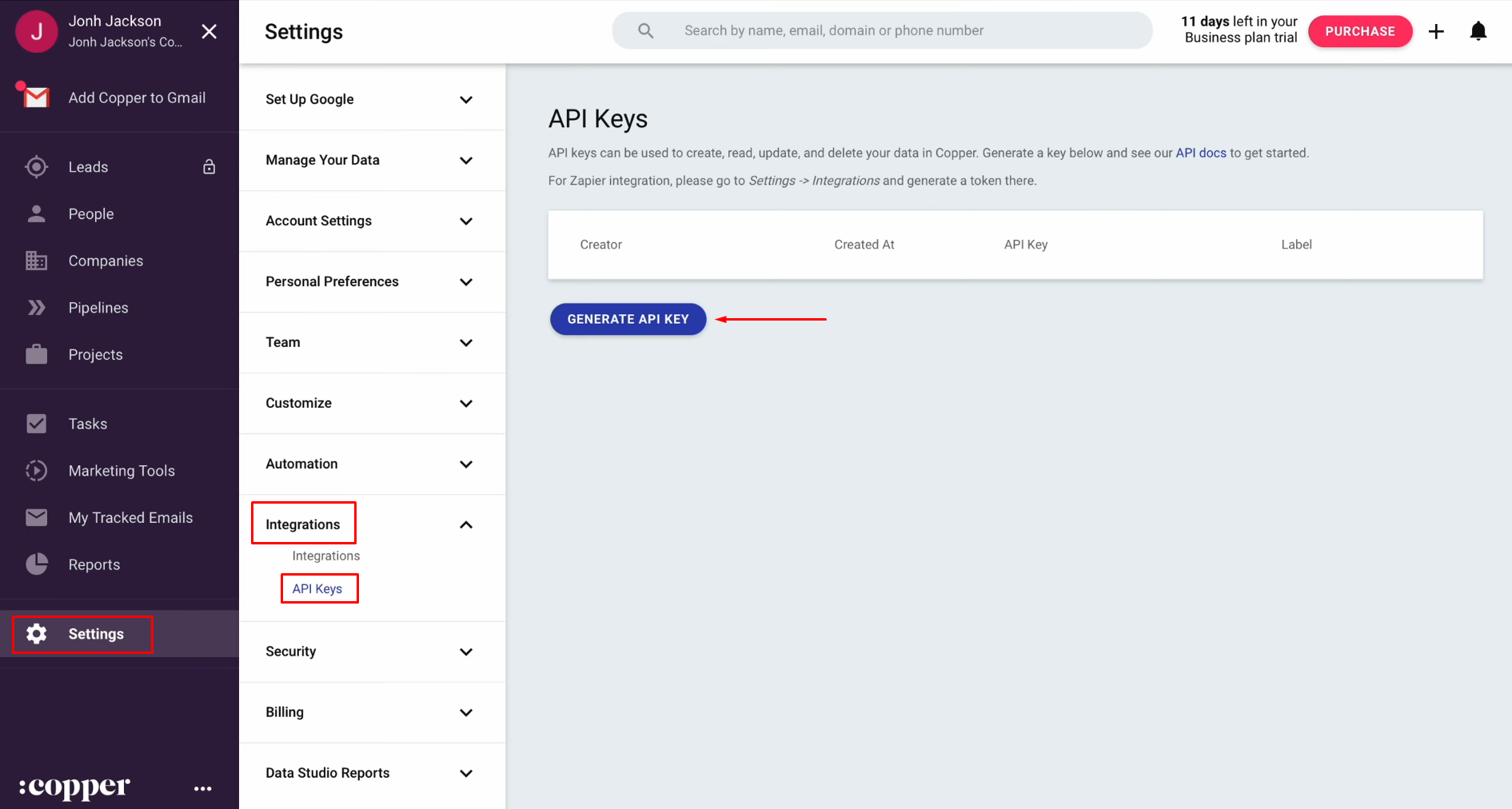
Task: Click the Gmail icon beside Add Copper
Action: click(x=36, y=97)
